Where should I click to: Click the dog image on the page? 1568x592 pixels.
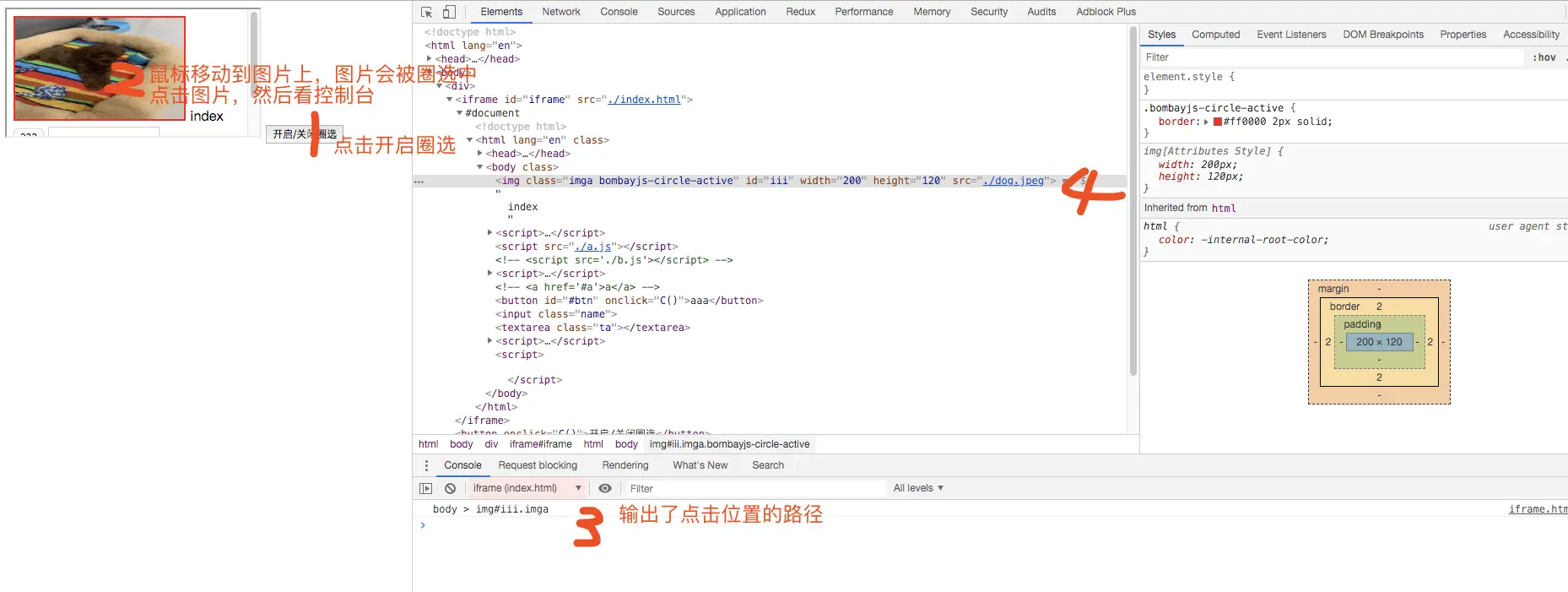[100, 68]
